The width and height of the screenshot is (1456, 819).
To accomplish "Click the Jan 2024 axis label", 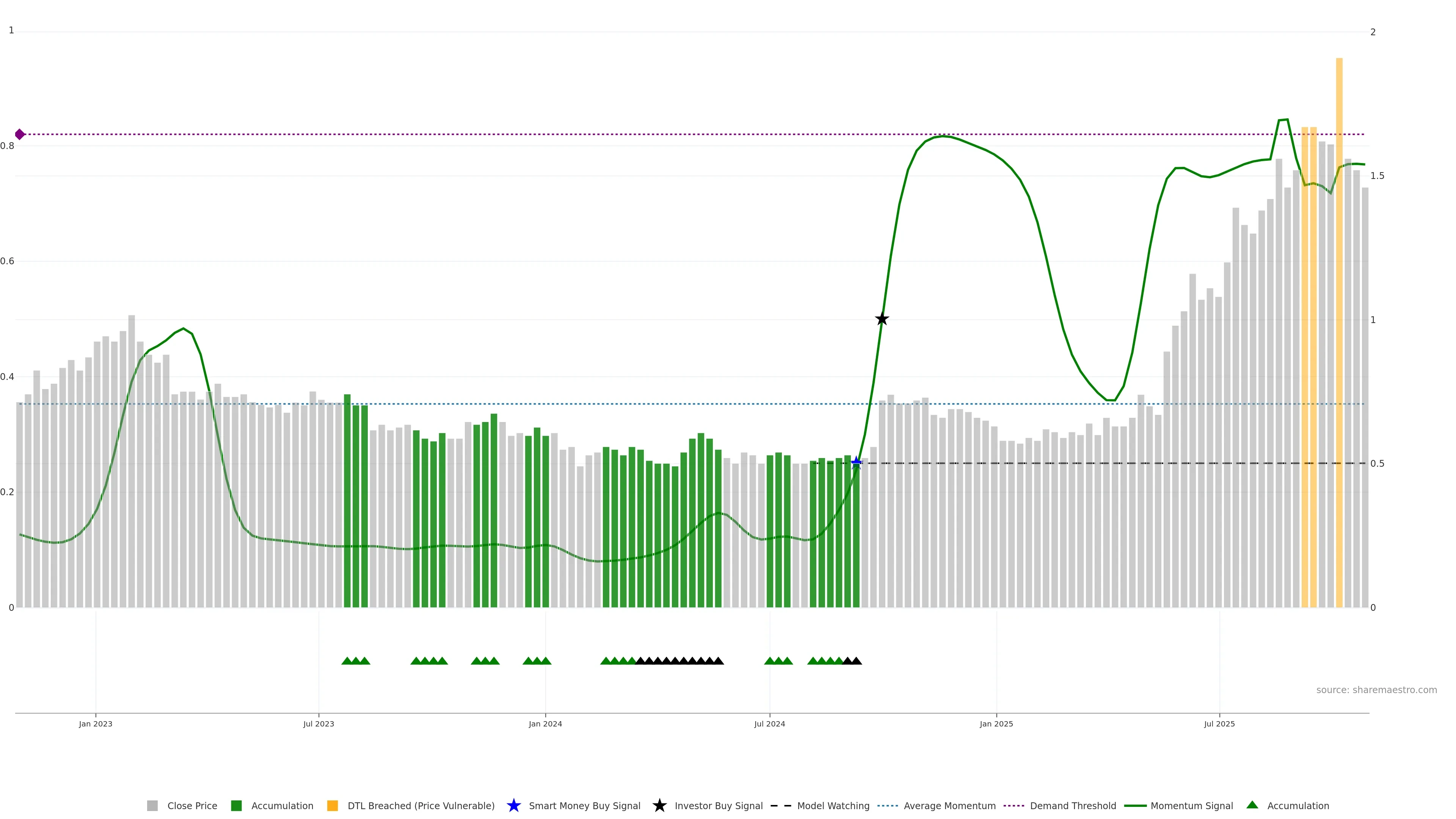I will click(545, 723).
